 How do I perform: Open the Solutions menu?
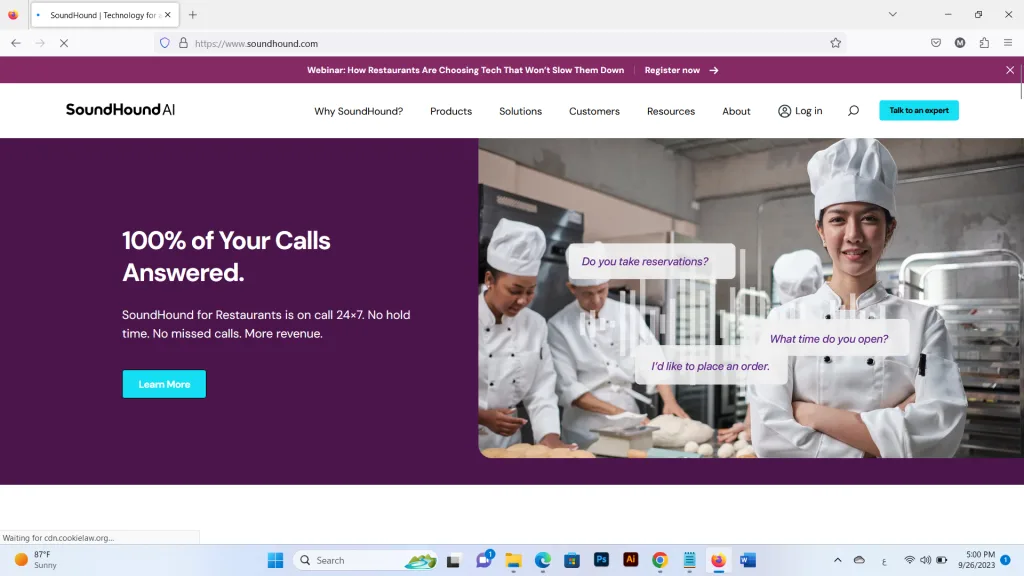tap(520, 111)
